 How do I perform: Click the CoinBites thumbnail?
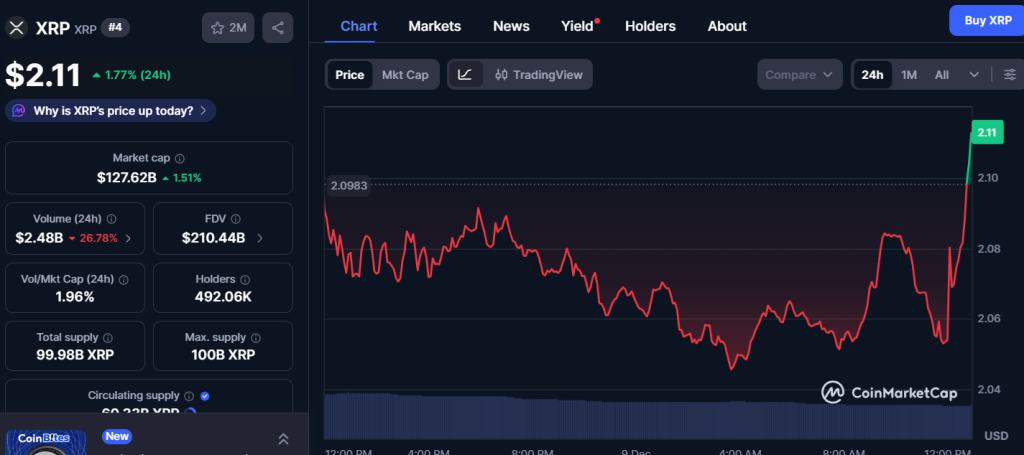click(x=46, y=443)
